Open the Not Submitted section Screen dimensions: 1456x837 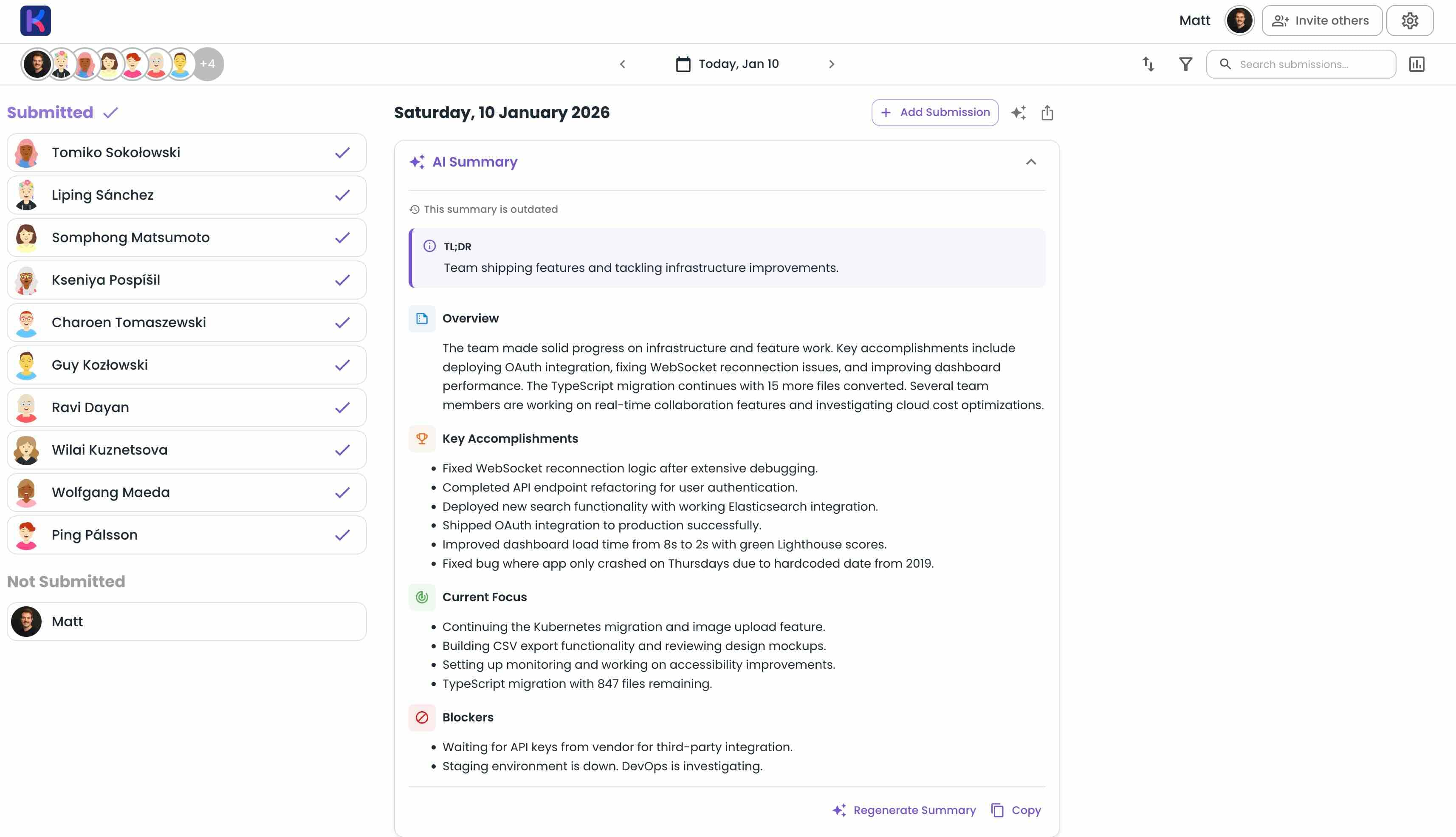pyautogui.click(x=65, y=581)
